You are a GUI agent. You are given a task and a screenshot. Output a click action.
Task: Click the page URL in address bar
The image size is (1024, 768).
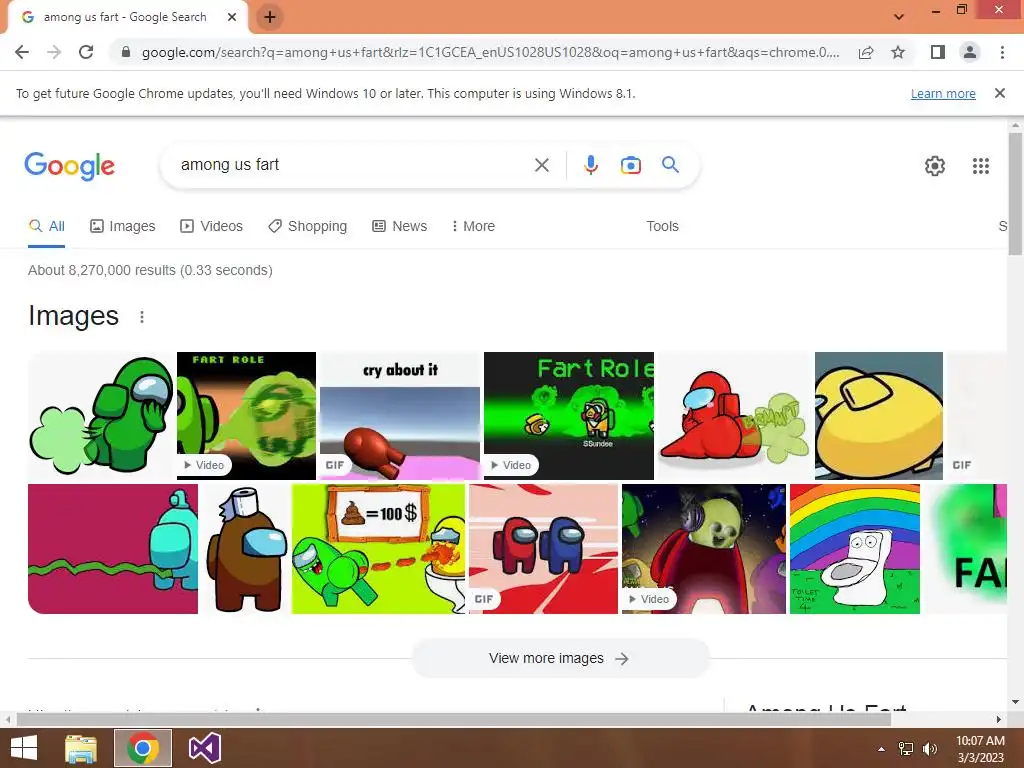[490, 52]
